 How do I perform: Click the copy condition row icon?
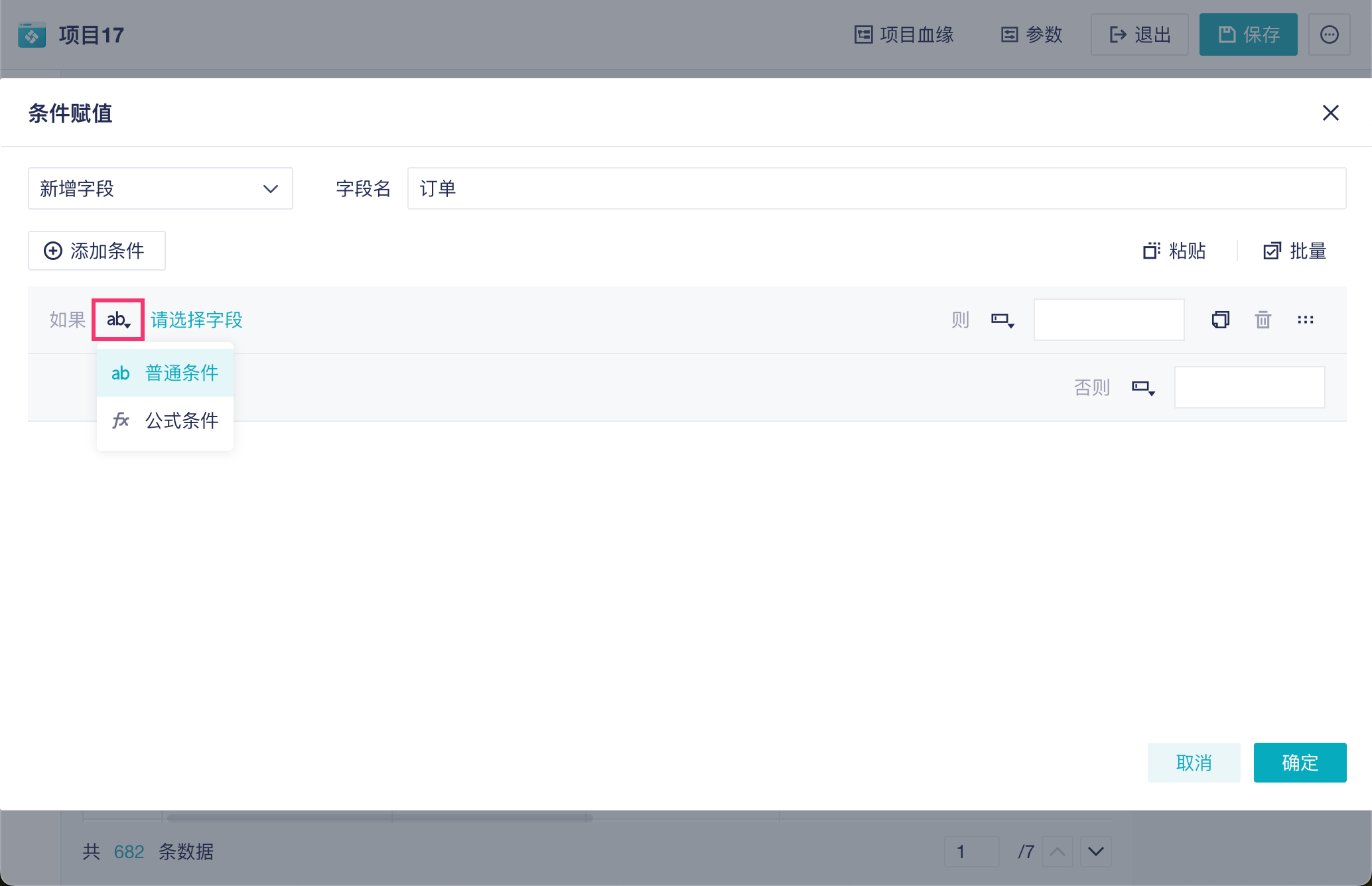[1220, 320]
